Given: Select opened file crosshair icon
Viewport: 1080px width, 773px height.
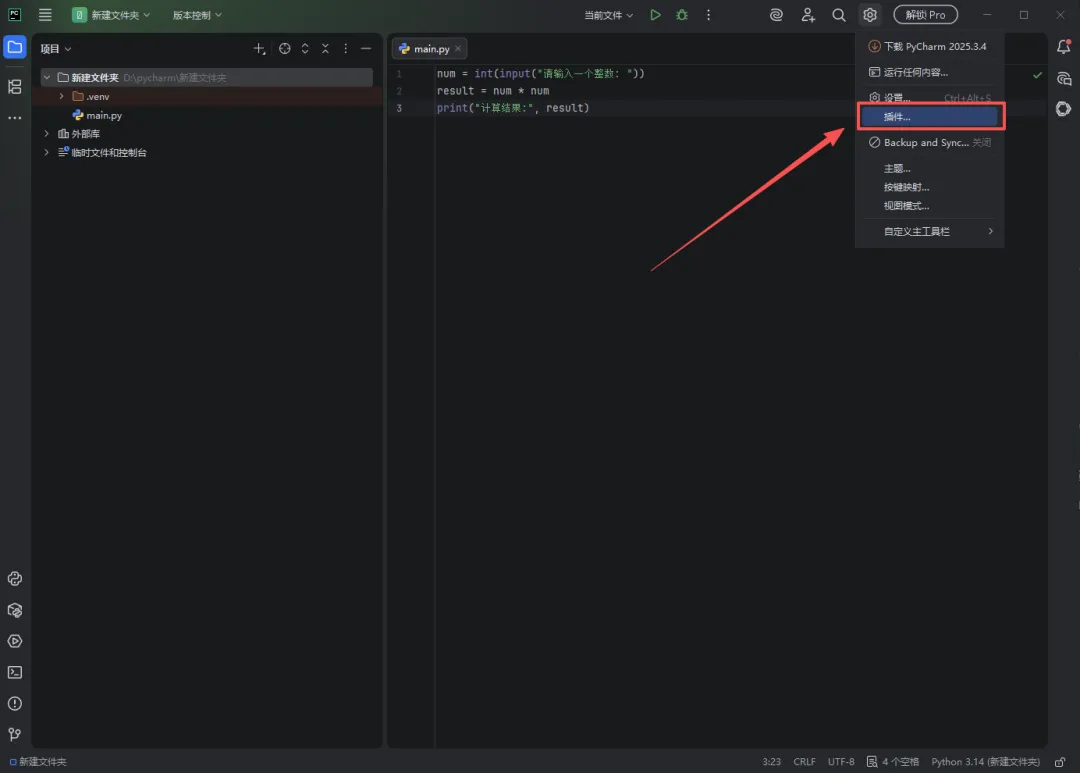Looking at the screenshot, I should point(284,48).
